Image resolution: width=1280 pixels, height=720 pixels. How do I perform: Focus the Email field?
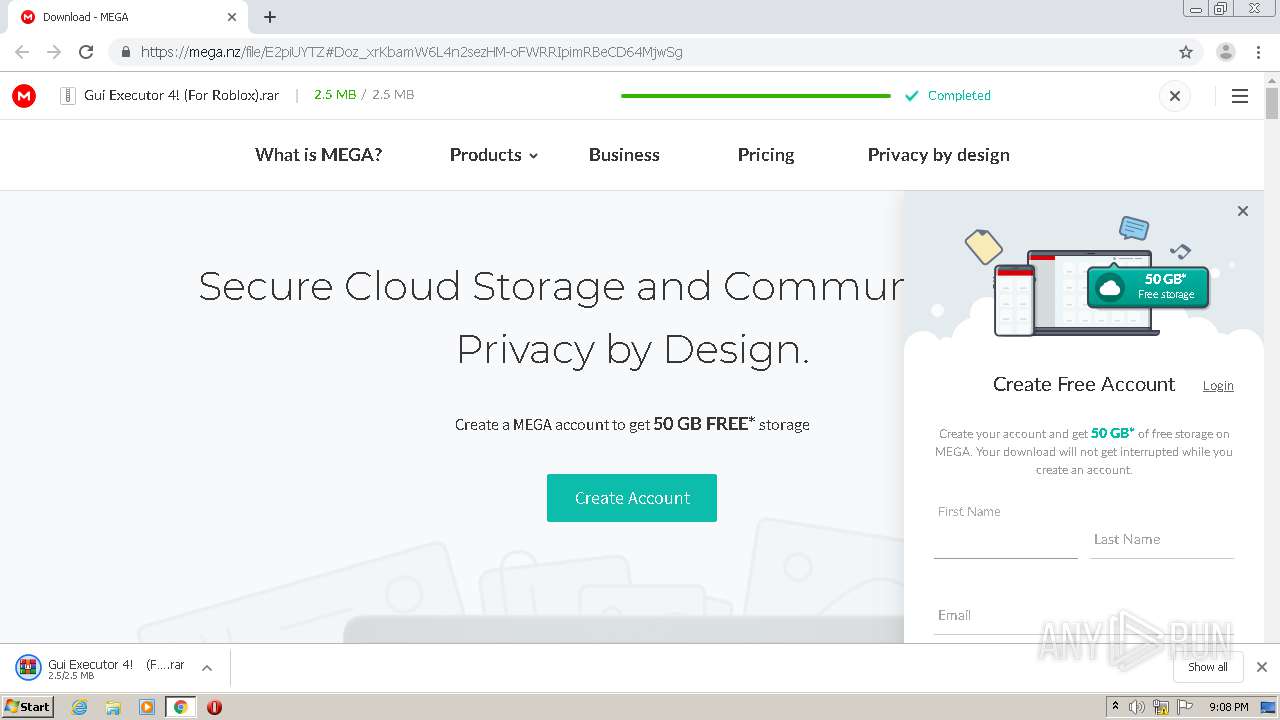coord(1084,616)
